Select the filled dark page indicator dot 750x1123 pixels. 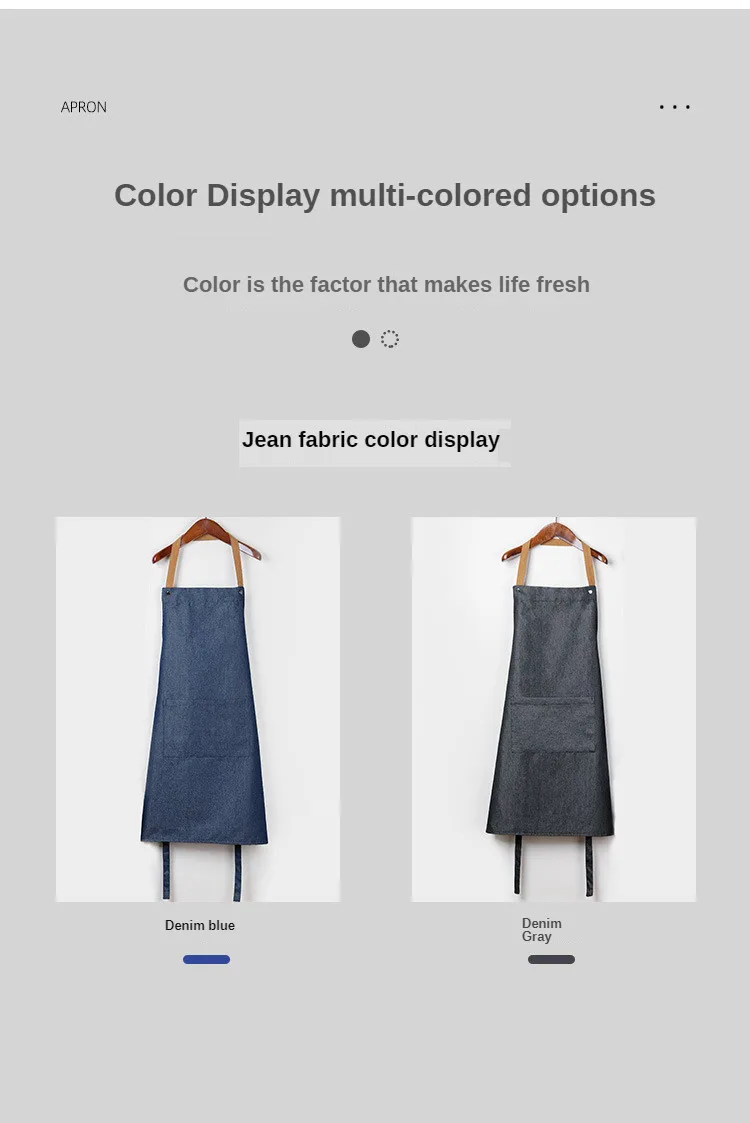tap(361, 339)
